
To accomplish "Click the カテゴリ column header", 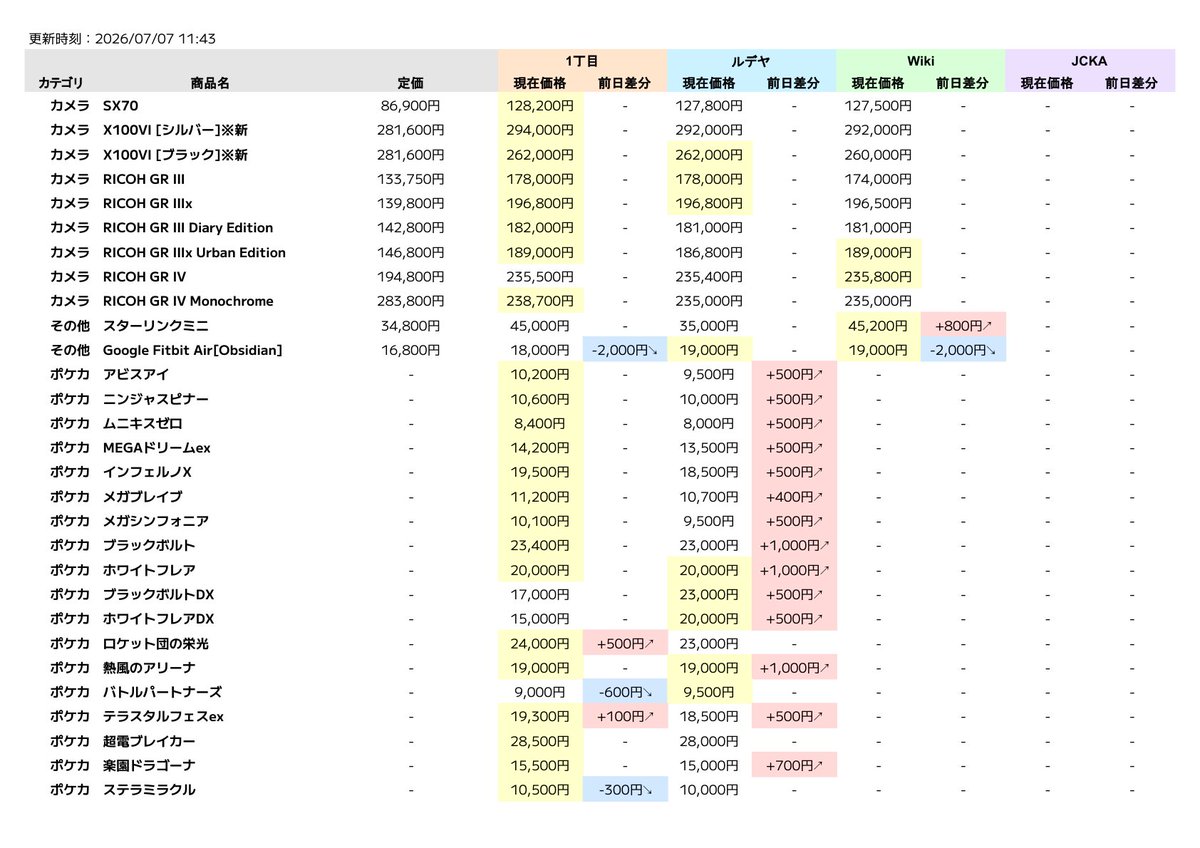I will 61,84.
